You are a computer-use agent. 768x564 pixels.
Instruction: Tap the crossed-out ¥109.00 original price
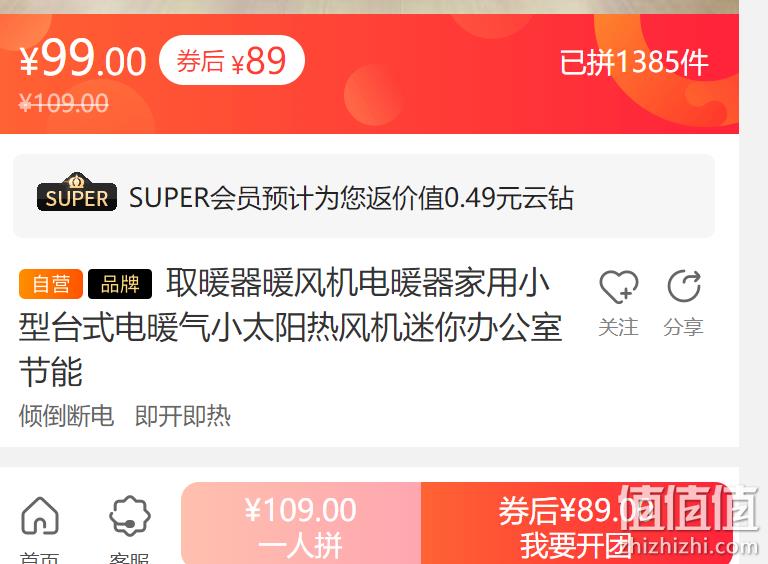click(64, 104)
